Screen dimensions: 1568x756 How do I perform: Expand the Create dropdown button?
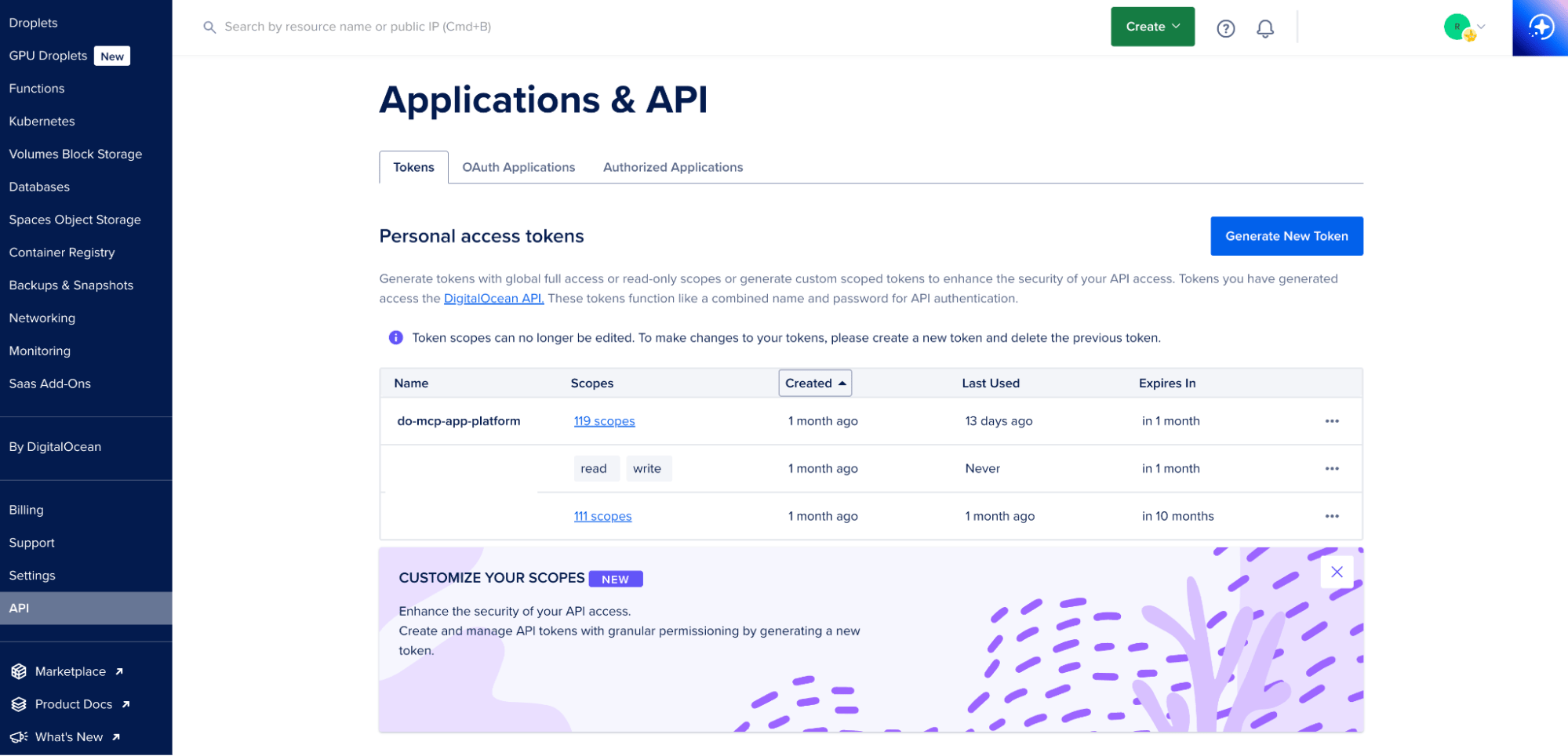click(1152, 27)
